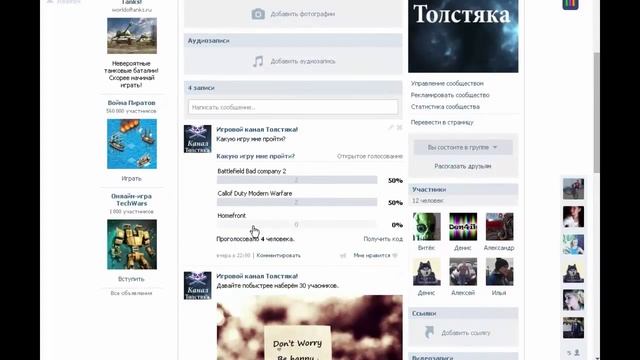Focus the Написать сообщение input field
Screen dimensions: 640x360
pyautogui.click(x=293, y=107)
